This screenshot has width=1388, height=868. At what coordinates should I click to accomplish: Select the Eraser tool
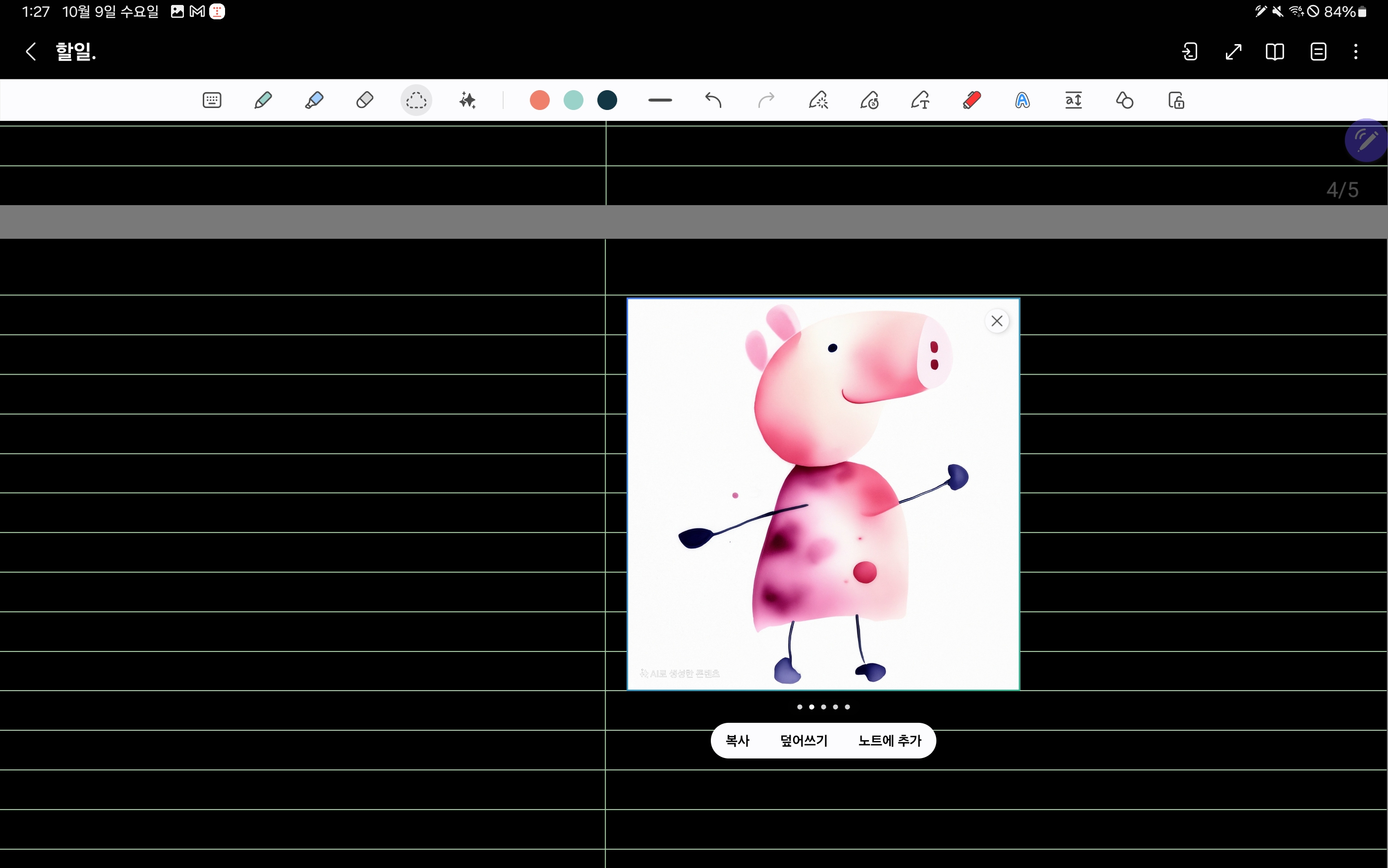pyautogui.click(x=365, y=101)
